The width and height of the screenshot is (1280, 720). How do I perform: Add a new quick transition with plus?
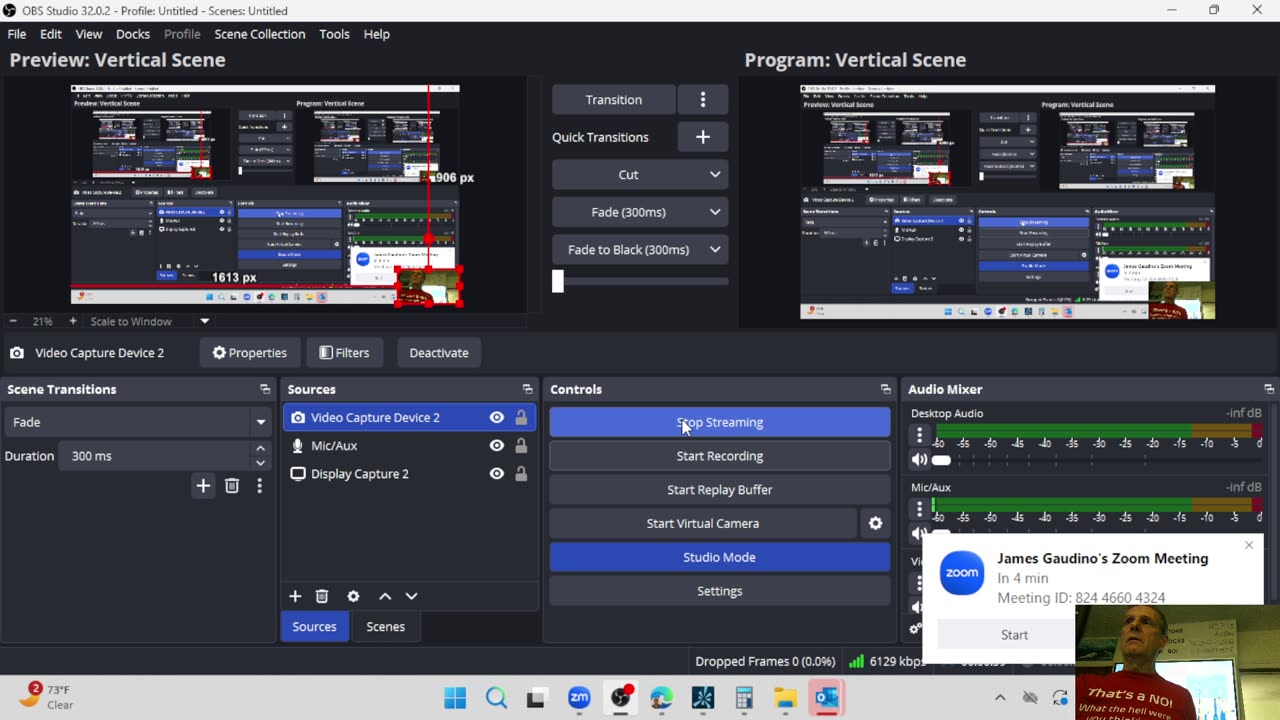pos(703,137)
